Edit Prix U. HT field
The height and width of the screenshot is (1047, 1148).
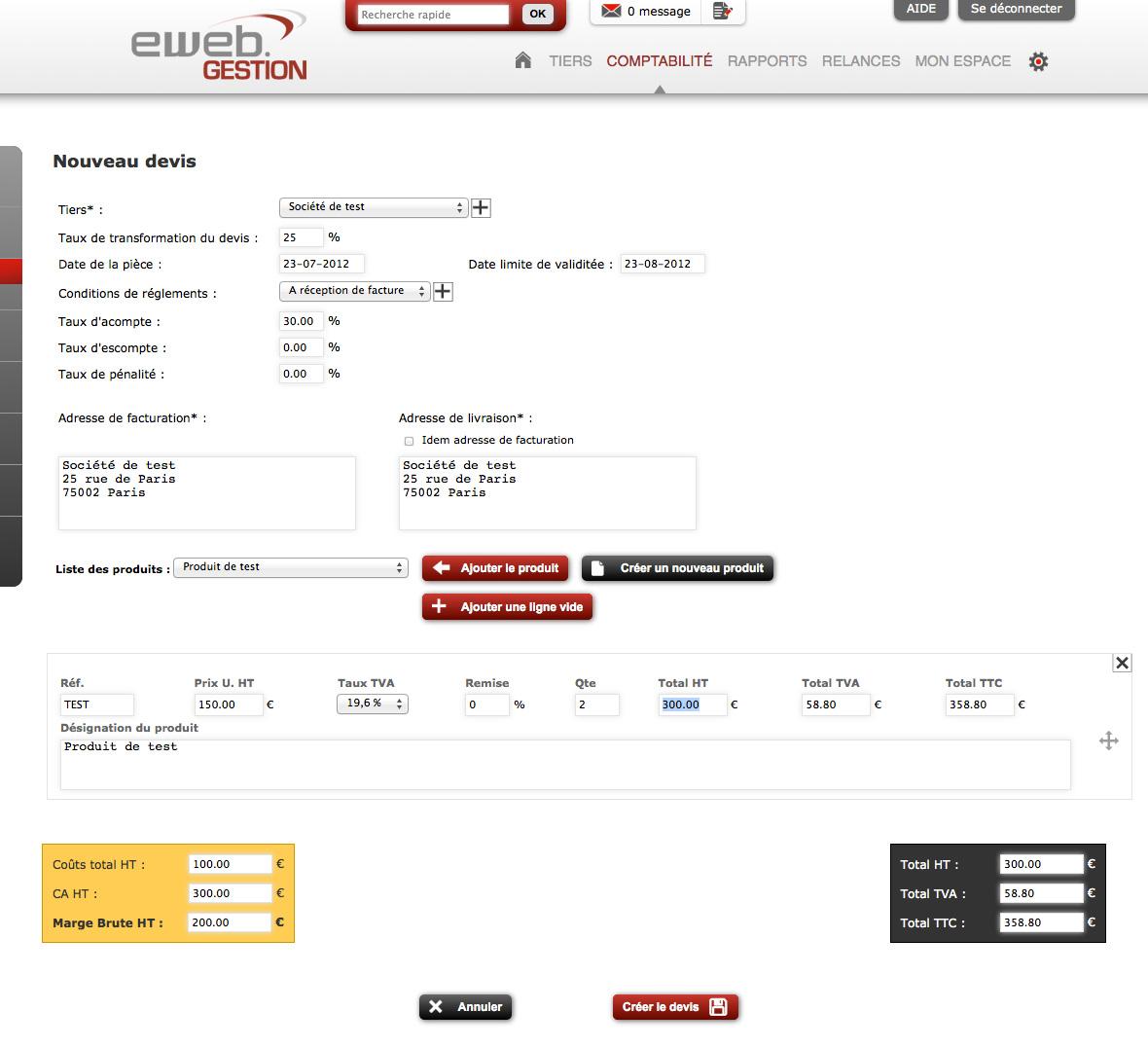coord(229,704)
